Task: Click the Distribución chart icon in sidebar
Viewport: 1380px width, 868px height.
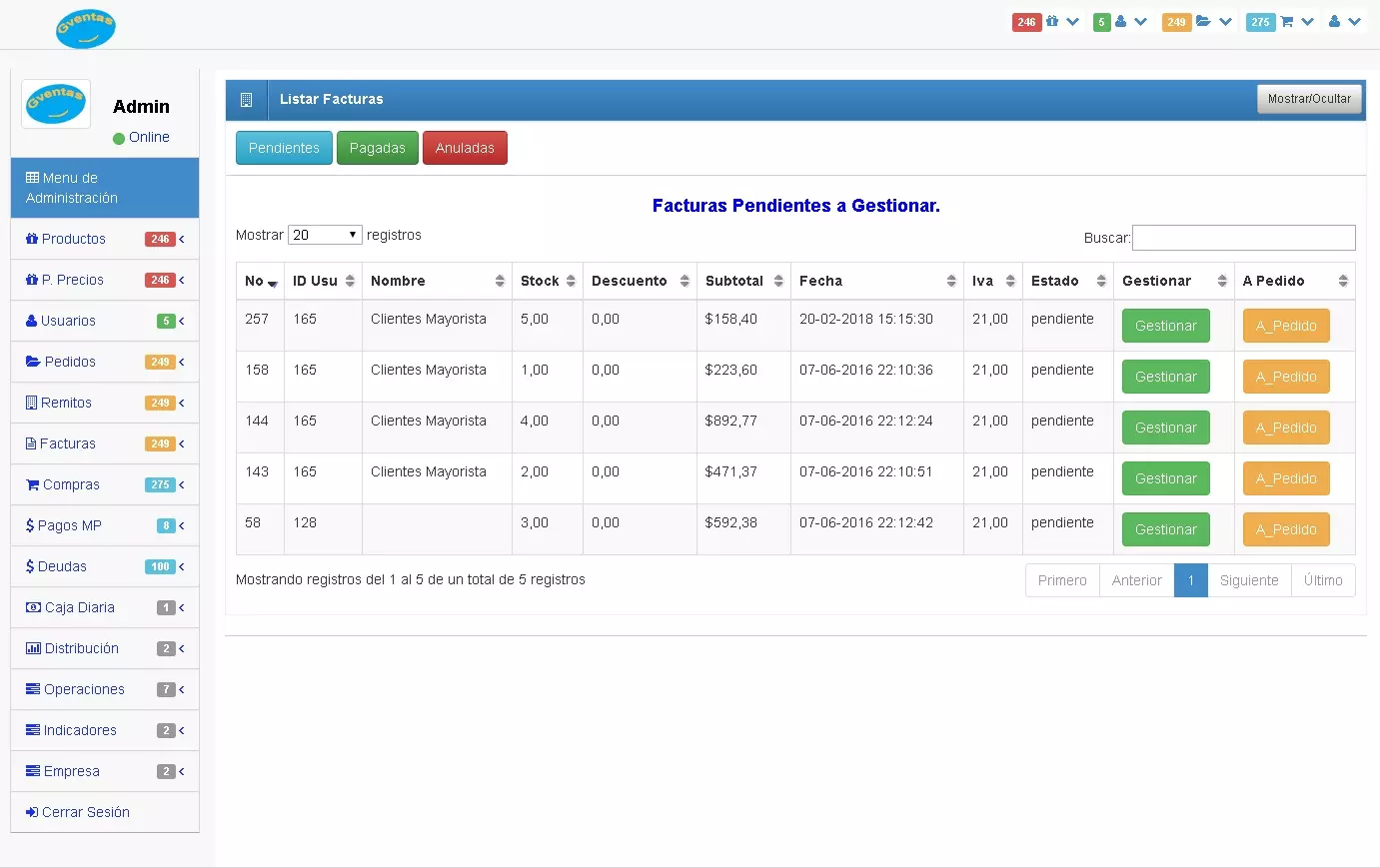Action: coord(34,648)
